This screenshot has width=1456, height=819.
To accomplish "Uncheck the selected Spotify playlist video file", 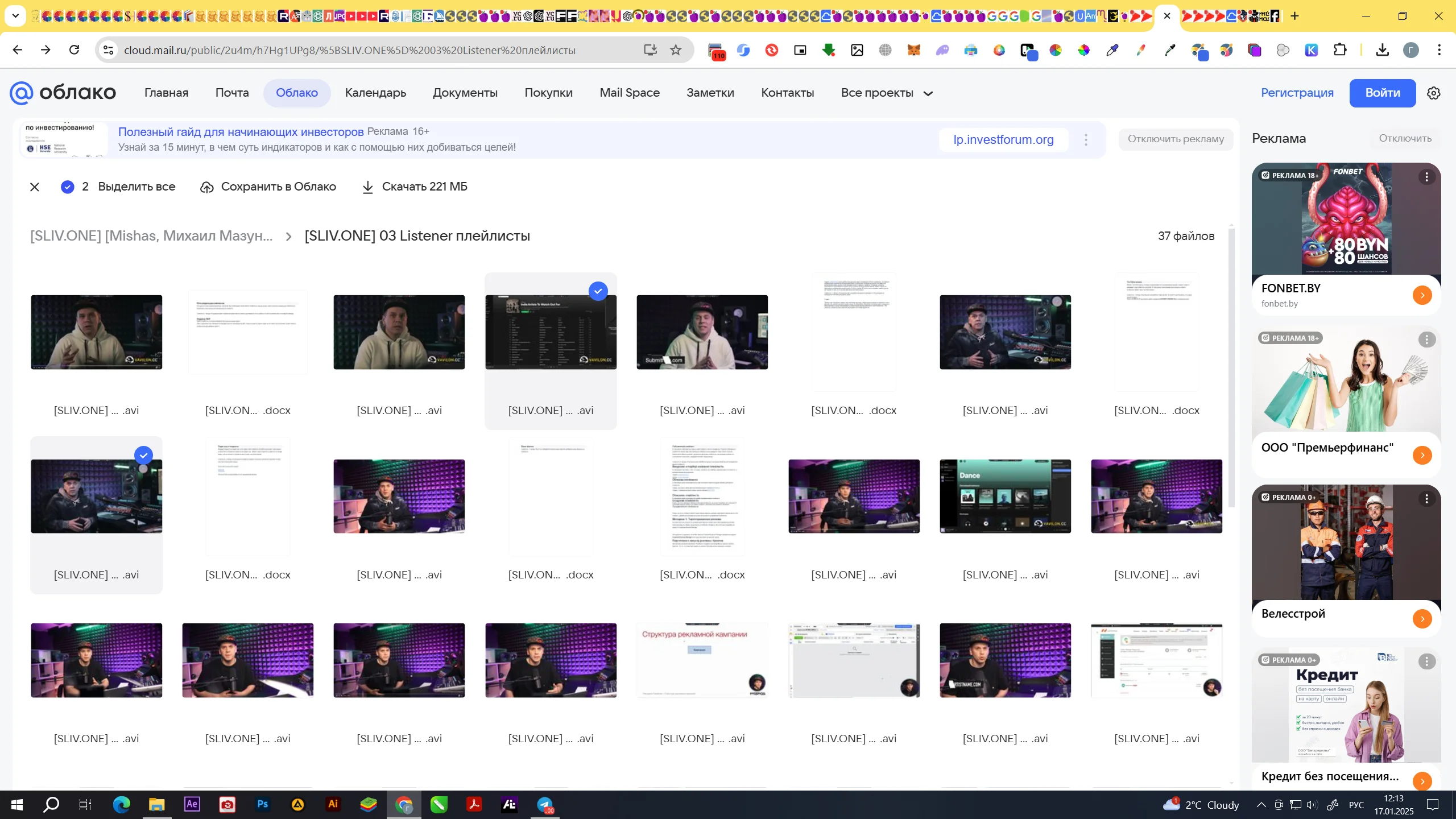I will [598, 291].
